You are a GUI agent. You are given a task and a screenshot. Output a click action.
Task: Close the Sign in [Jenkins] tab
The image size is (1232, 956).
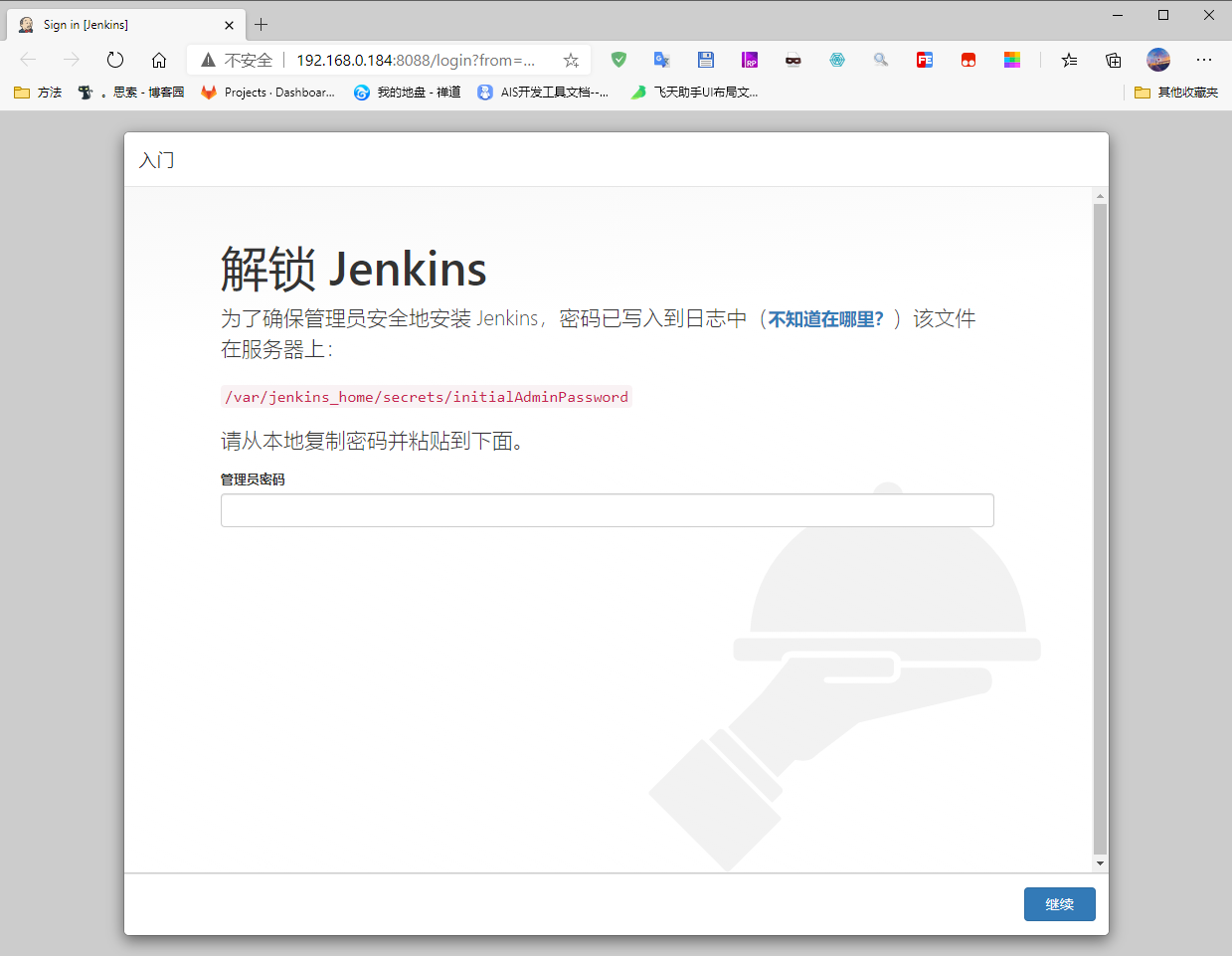pyautogui.click(x=230, y=25)
